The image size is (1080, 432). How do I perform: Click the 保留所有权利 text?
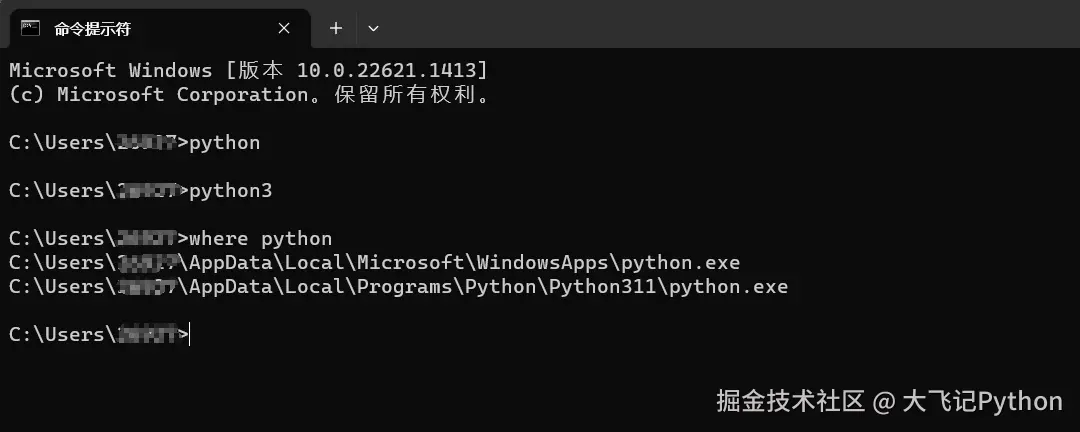(409, 94)
